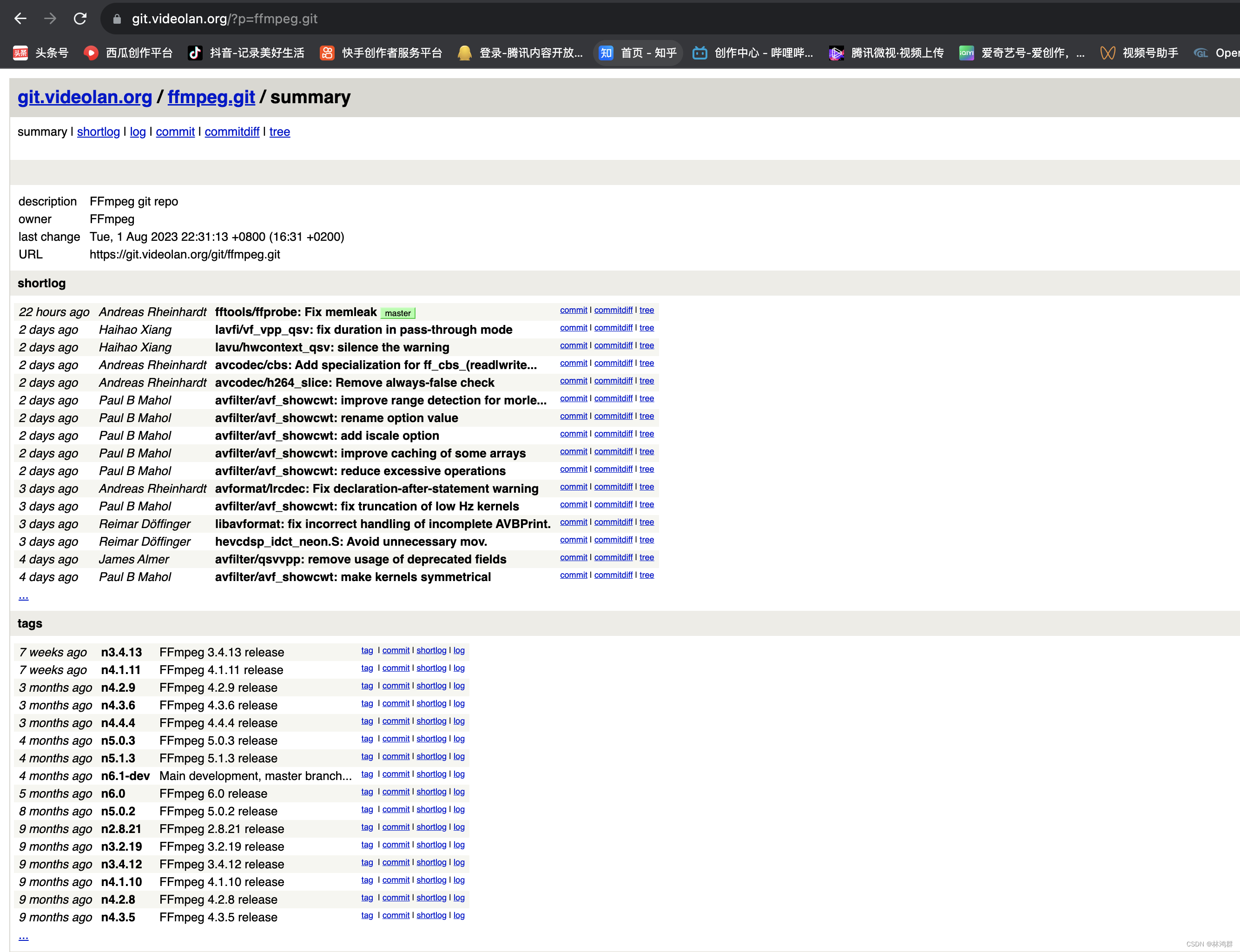Viewport: 1240px width, 952px height.
Task: Click the master branch label
Action: click(x=398, y=313)
